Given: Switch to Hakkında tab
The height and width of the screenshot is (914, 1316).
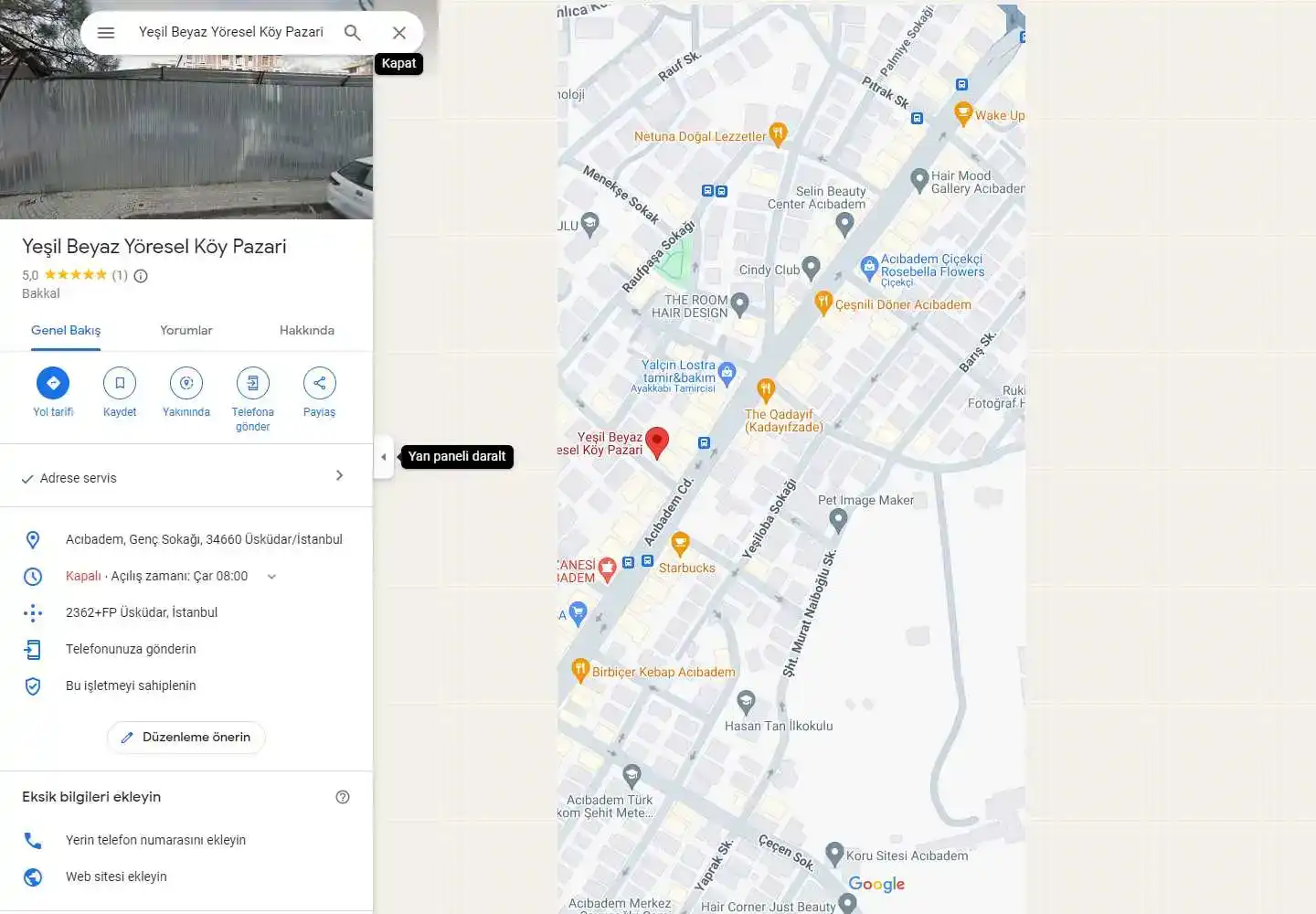Looking at the screenshot, I should tap(307, 330).
